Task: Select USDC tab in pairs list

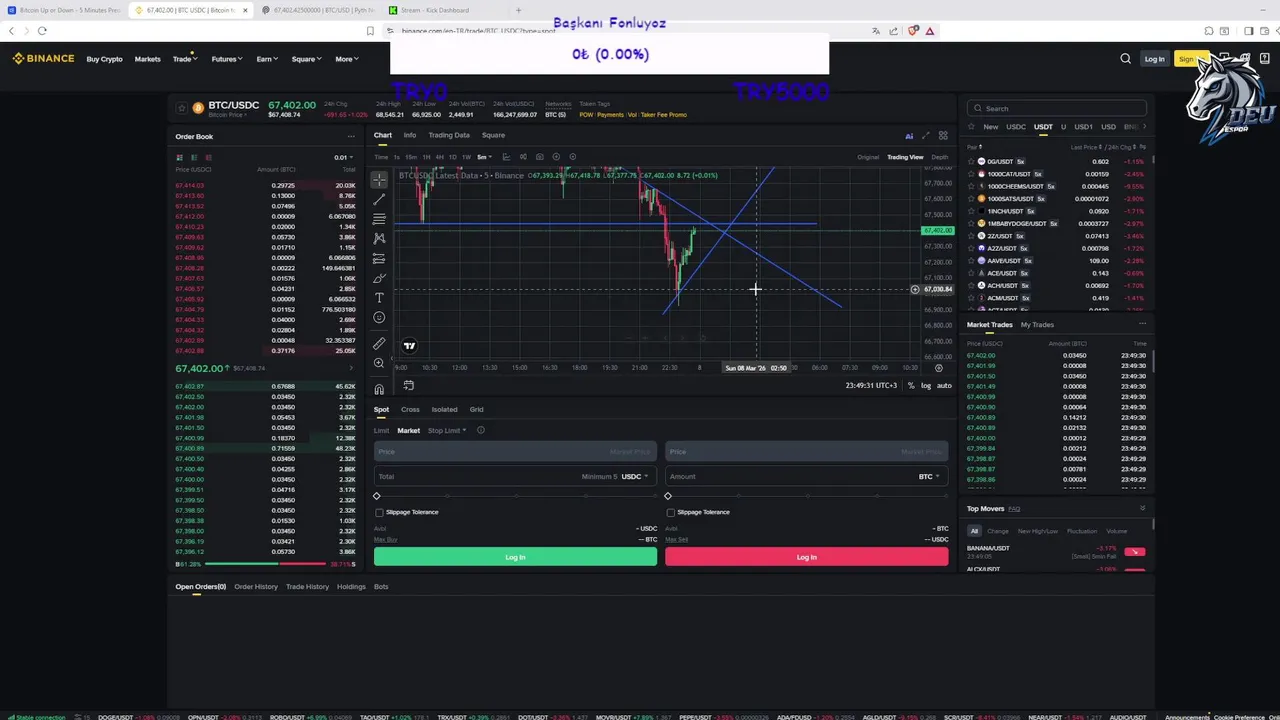Action: click(1016, 127)
